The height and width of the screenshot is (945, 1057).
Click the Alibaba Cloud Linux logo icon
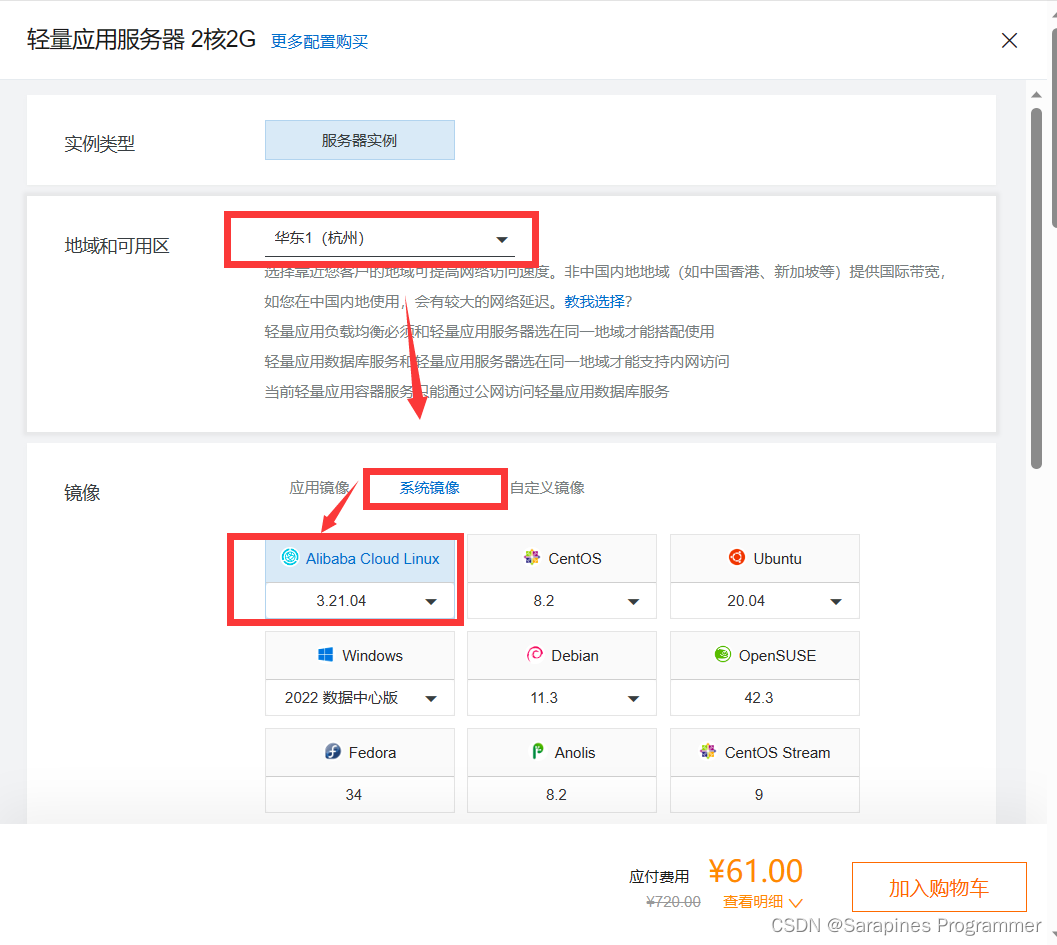click(x=290, y=558)
